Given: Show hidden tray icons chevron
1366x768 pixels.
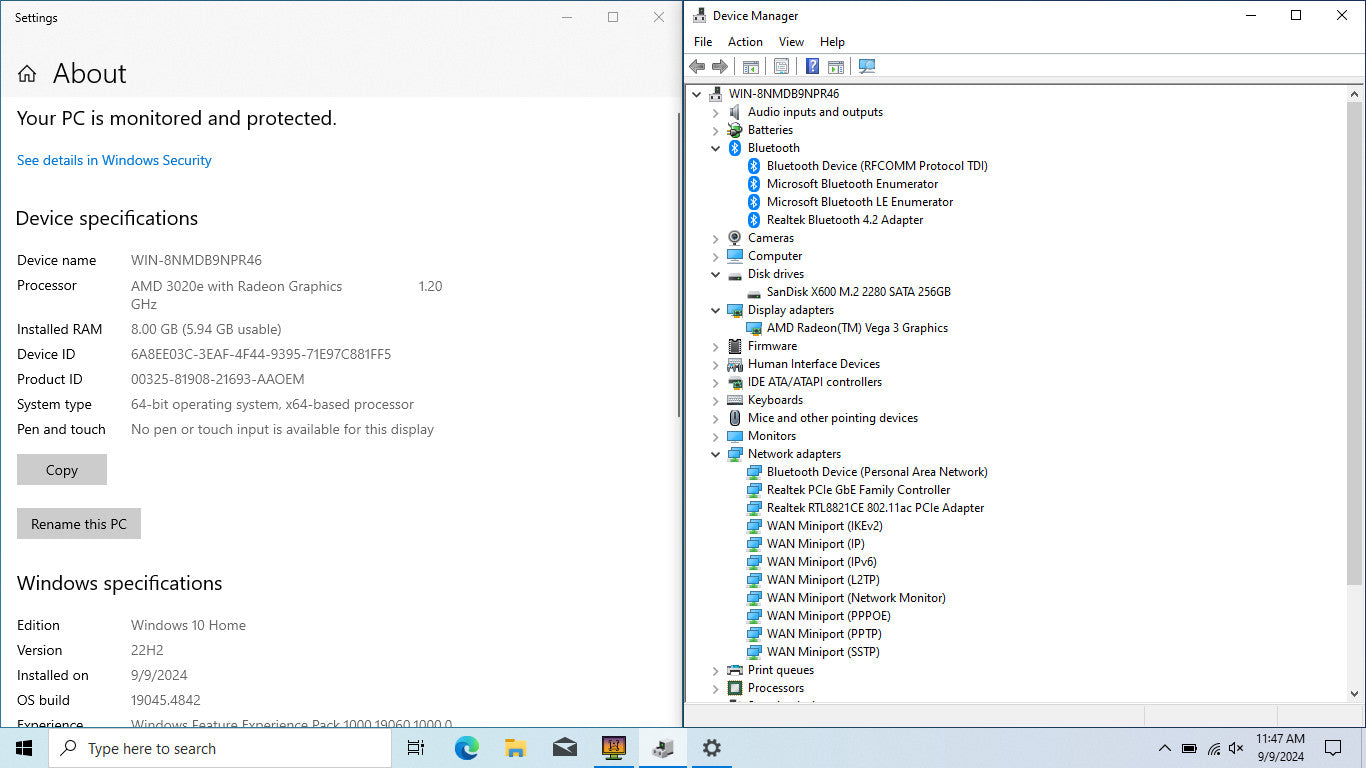Looking at the screenshot, I should click(x=1164, y=748).
